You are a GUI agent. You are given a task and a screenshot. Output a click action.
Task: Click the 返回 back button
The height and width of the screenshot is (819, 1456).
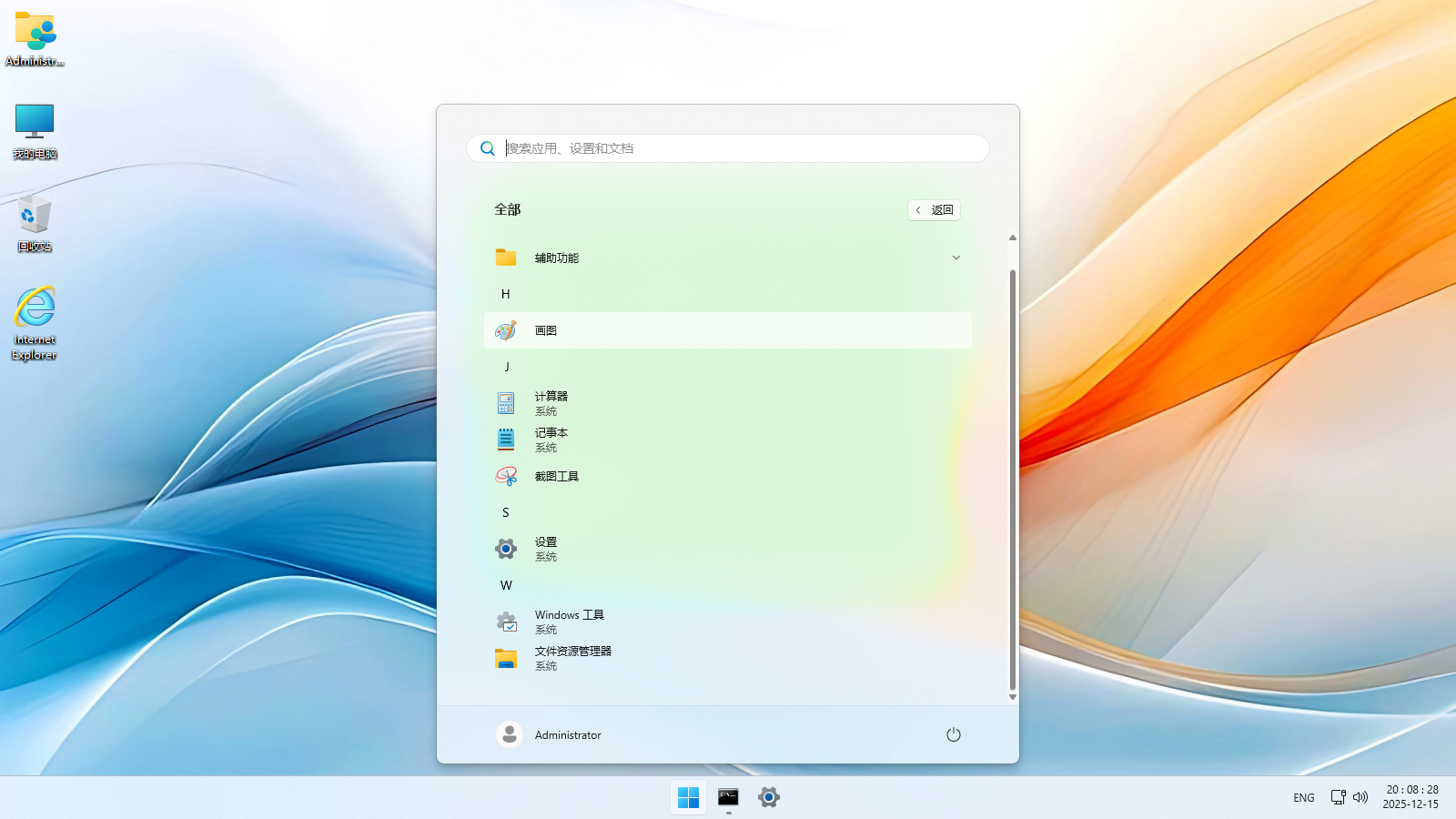[x=934, y=210]
